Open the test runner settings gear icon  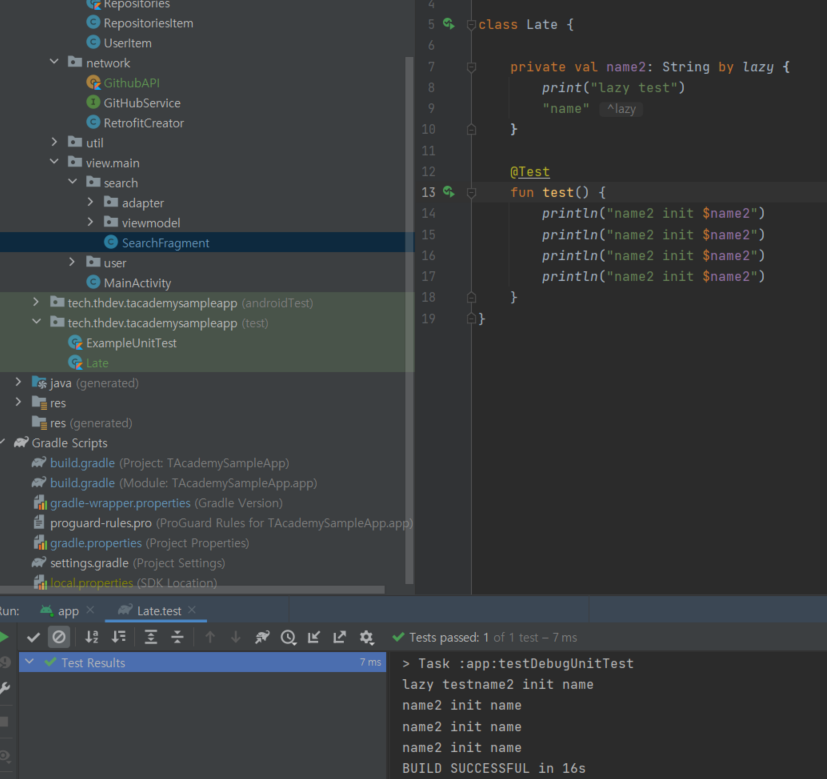tap(366, 637)
